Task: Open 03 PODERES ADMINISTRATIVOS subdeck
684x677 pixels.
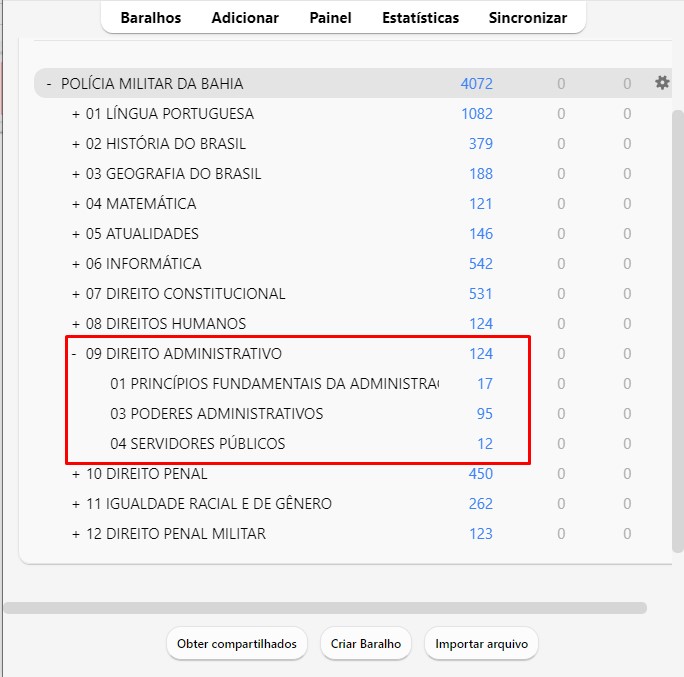Action: pyautogui.click(x=217, y=414)
